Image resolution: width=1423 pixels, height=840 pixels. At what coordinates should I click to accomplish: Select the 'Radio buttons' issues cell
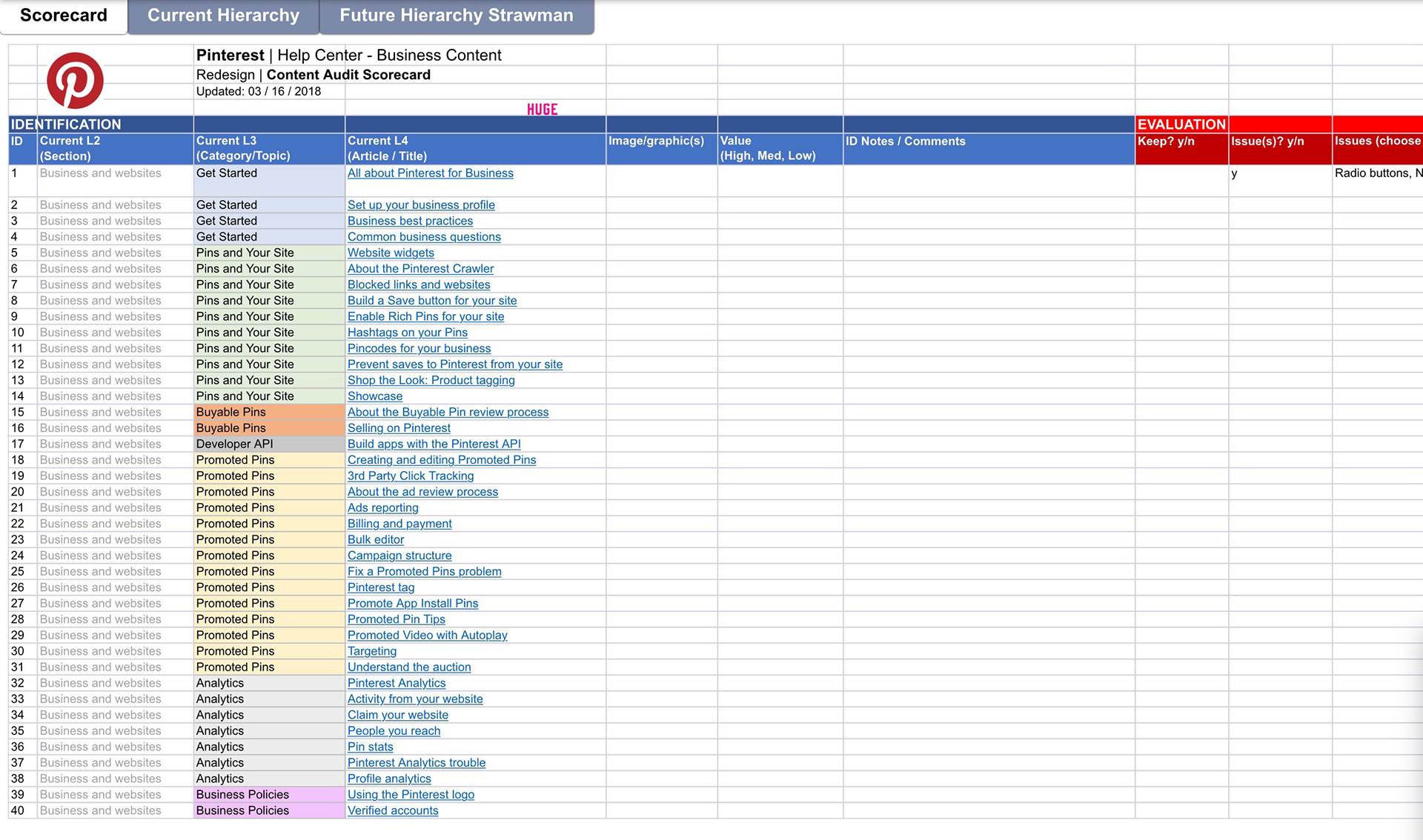point(1378,180)
